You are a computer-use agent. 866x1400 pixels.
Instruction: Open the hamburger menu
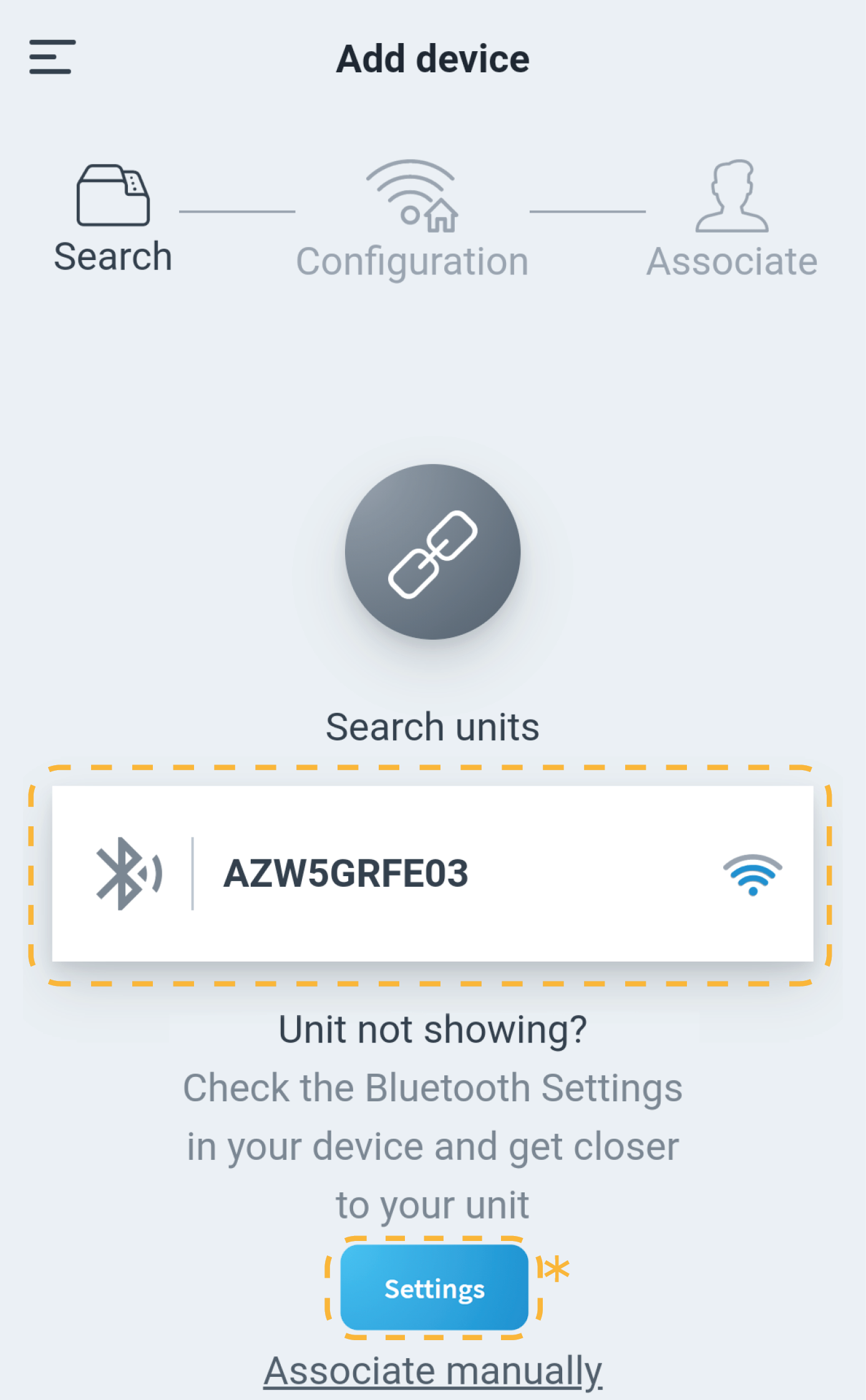click(52, 57)
